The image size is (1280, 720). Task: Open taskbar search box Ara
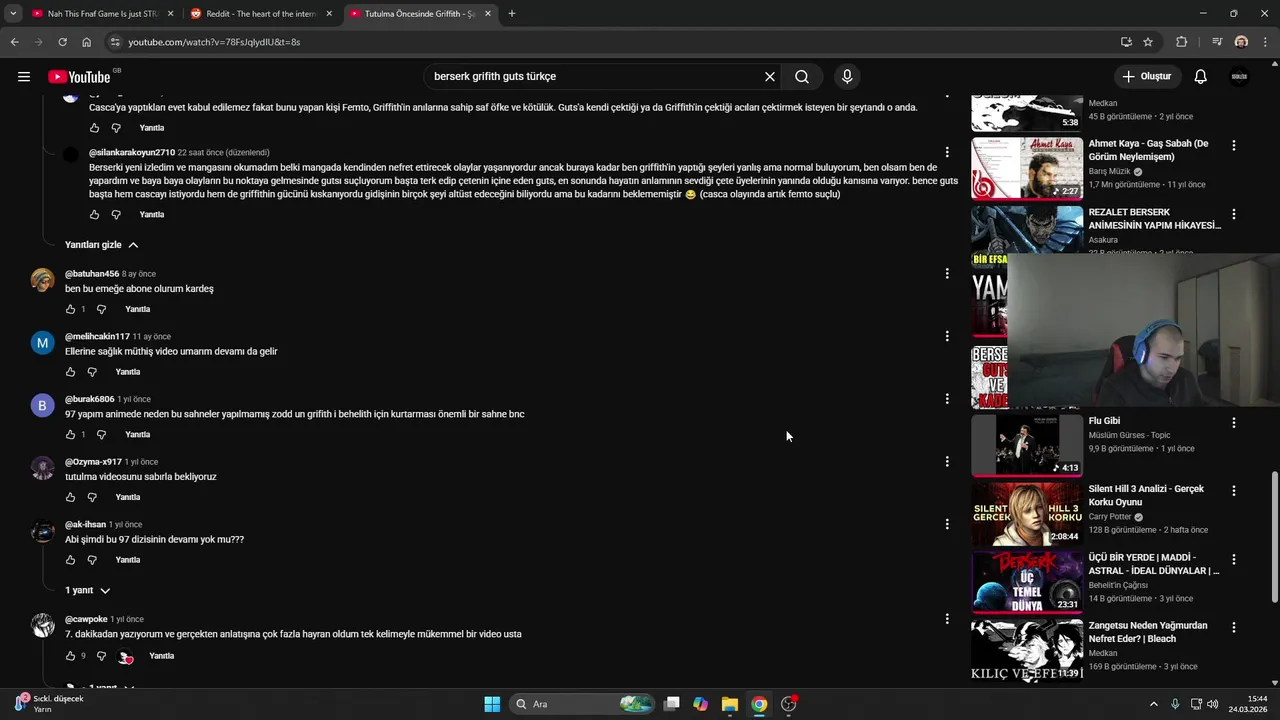tap(583, 704)
